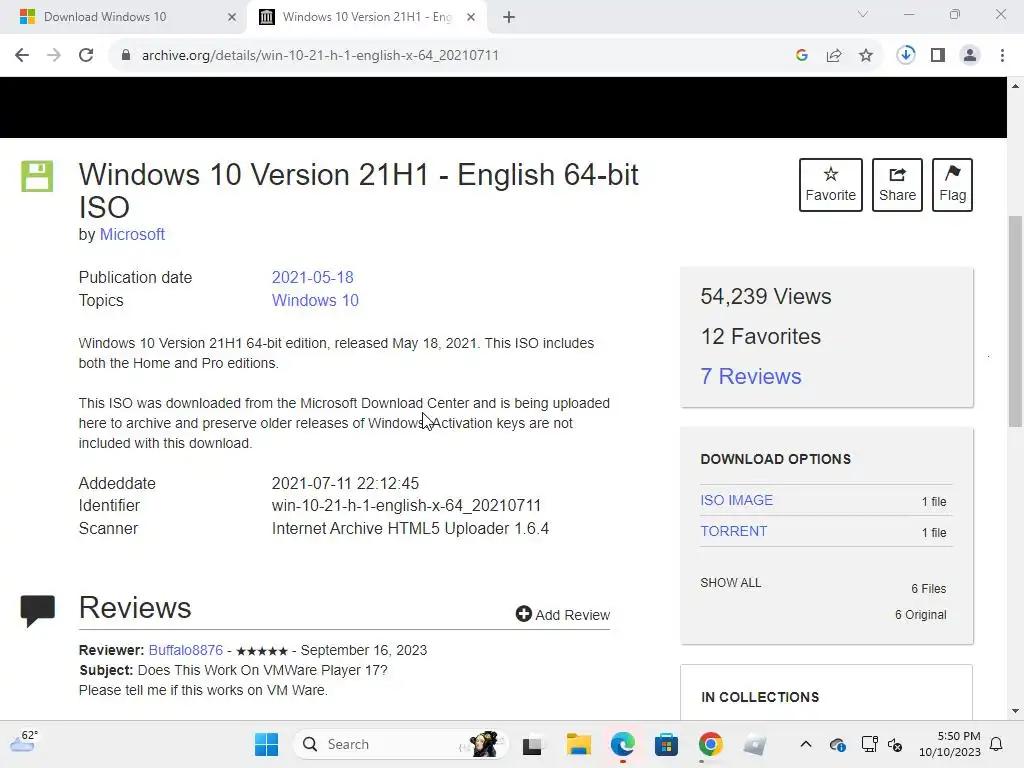Viewport: 1024px width, 768px height.
Task: Open clock showing 5:50 PM
Action: pyautogui.click(x=950, y=744)
